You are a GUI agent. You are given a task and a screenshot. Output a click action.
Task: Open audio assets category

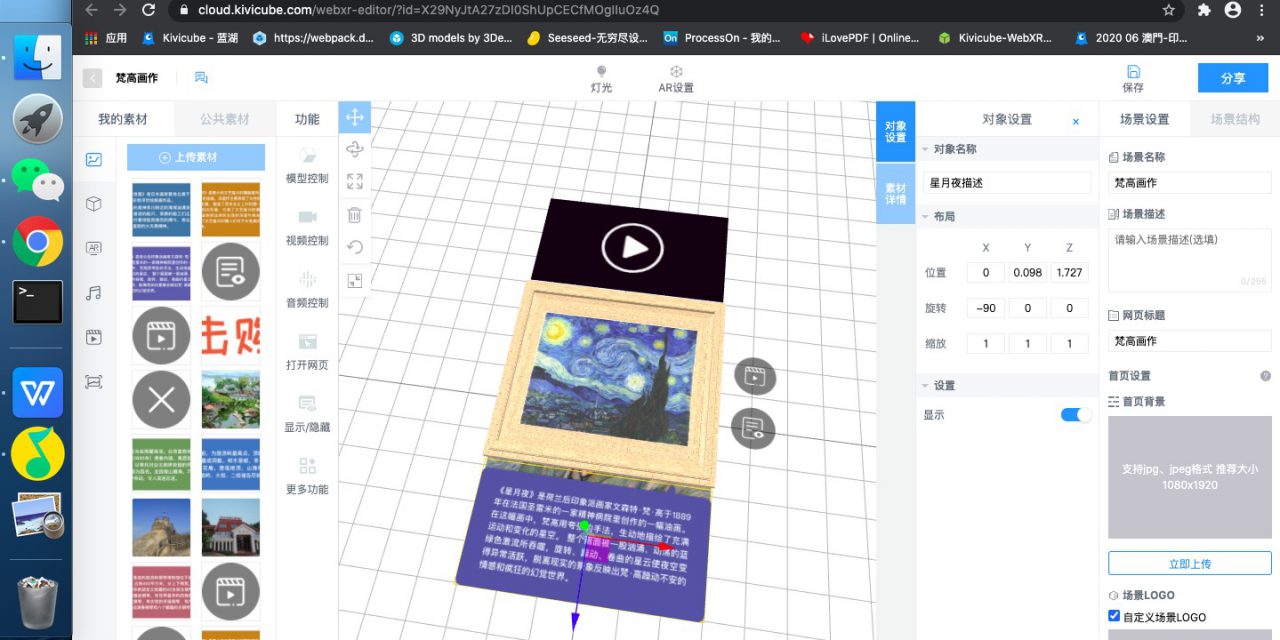point(94,293)
